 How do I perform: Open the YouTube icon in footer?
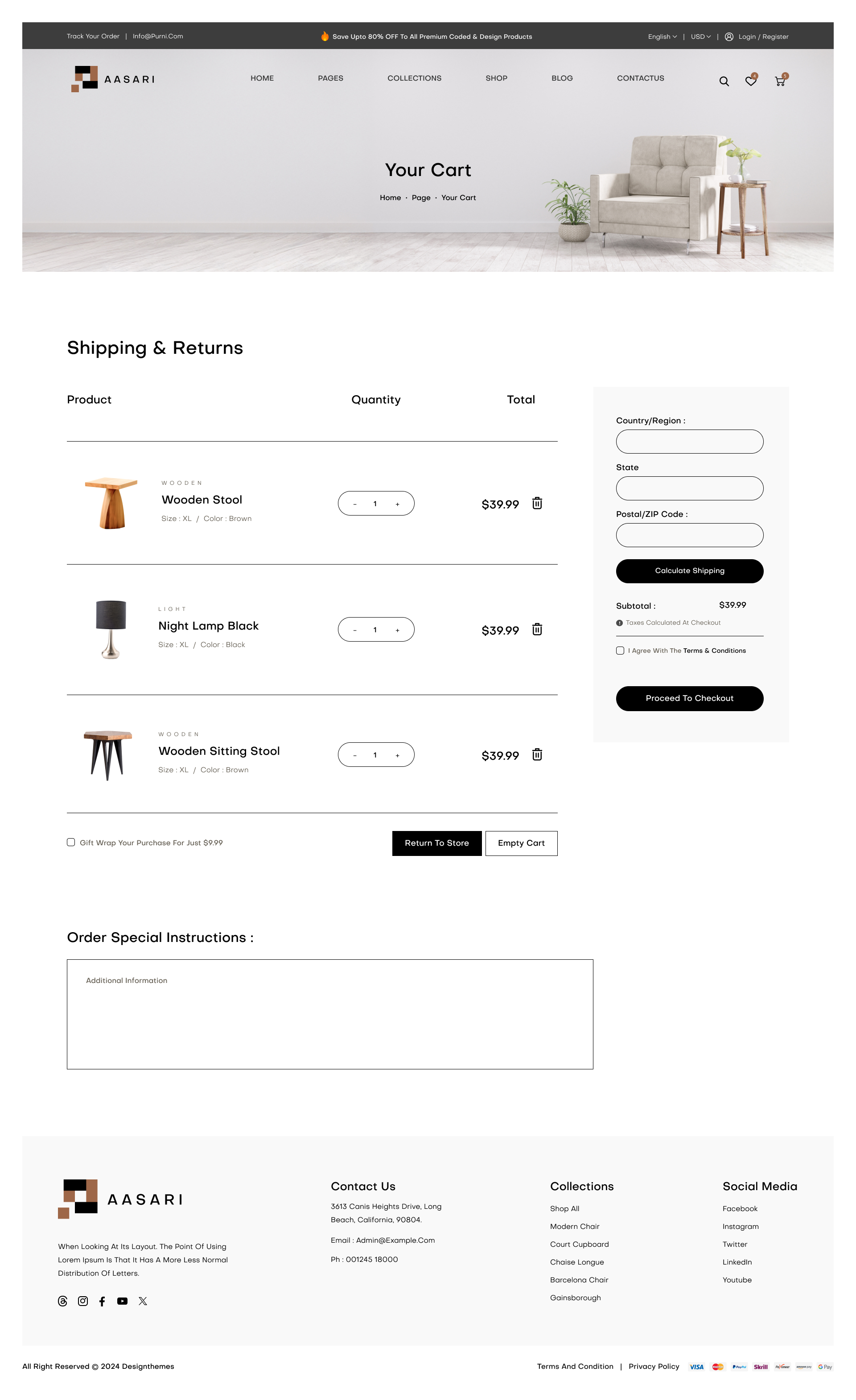point(122,1301)
